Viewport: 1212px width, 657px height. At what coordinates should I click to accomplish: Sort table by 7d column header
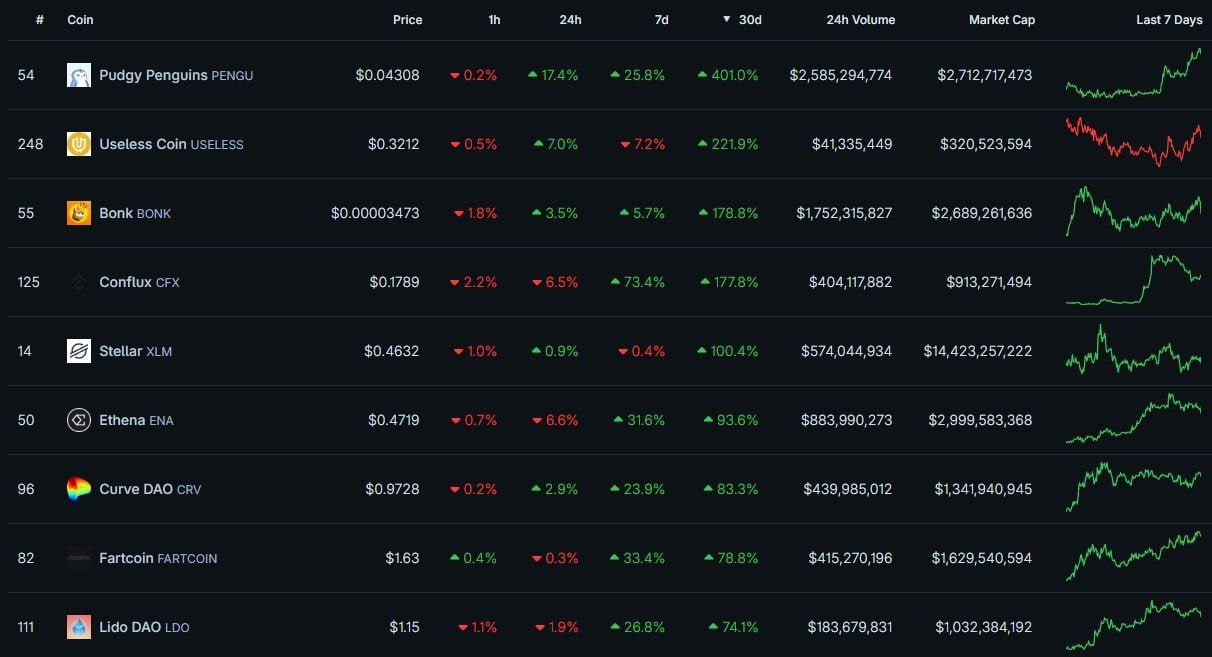click(661, 20)
